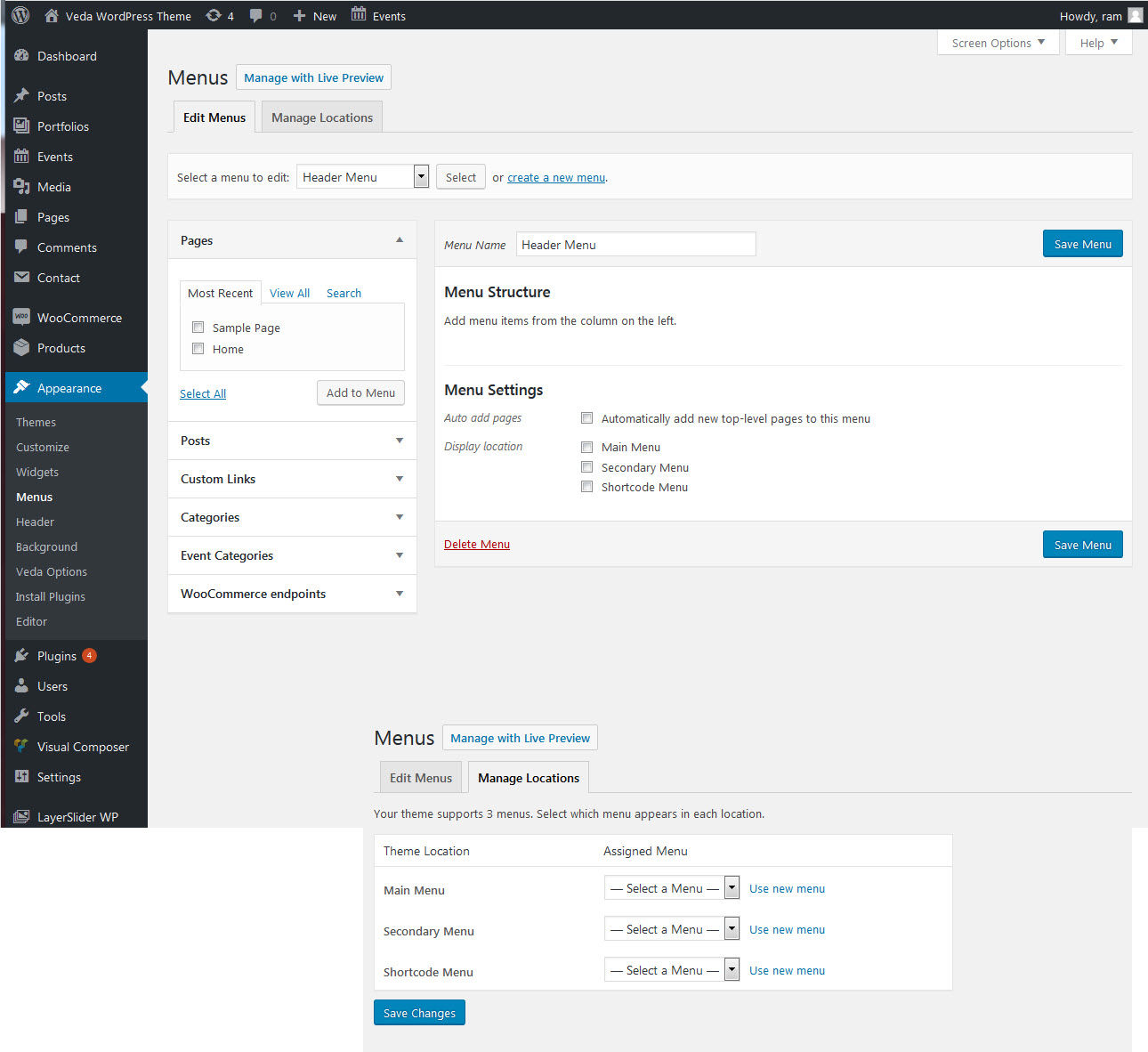Click create a new menu link

556,177
